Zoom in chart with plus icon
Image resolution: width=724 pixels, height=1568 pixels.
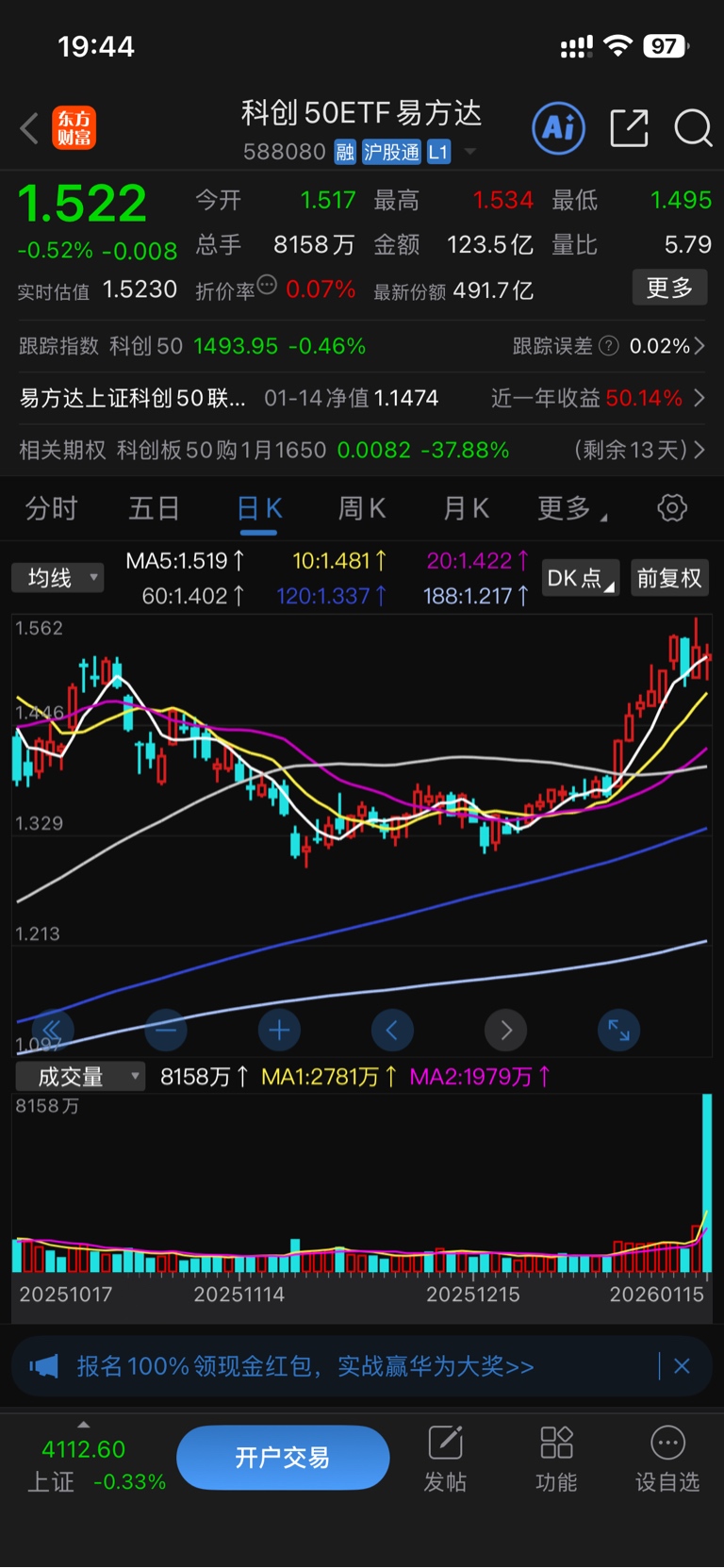[x=279, y=1030]
